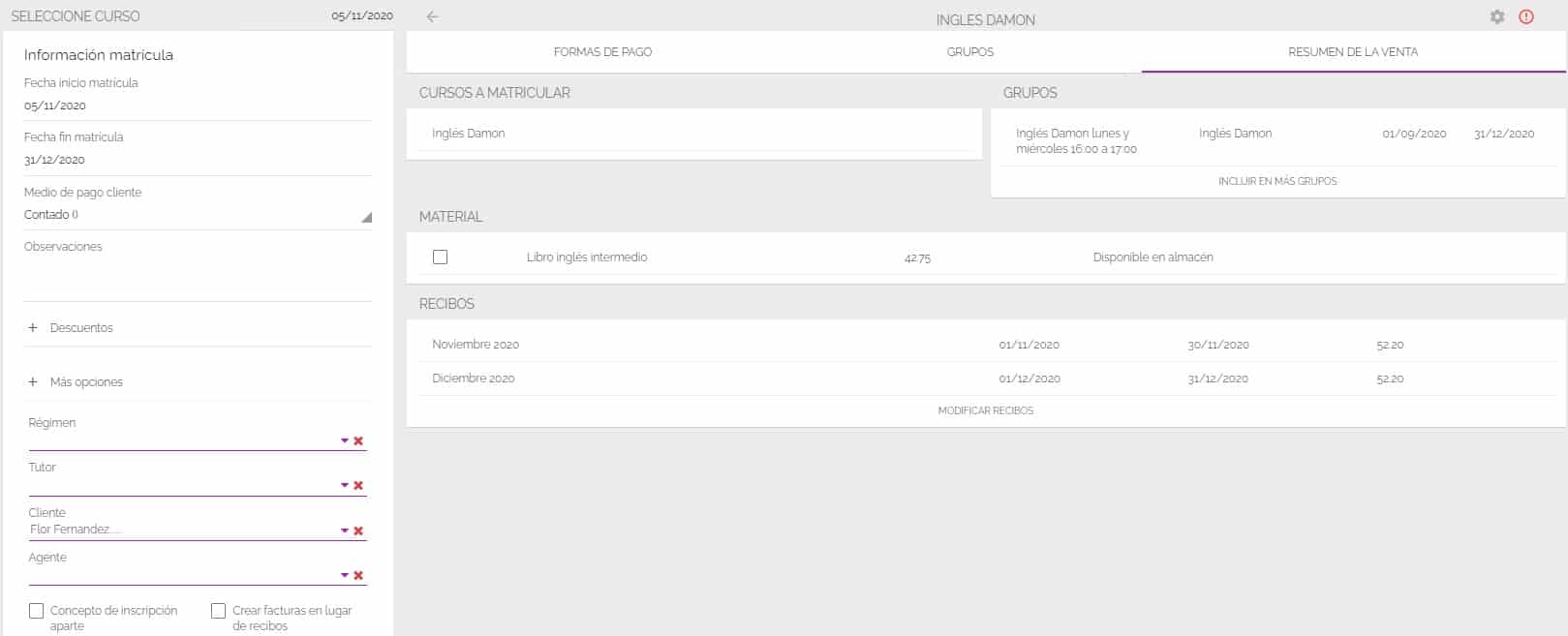1568x636 pixels.
Task: Switch to the Formas de pago tab
Action: 602,52
